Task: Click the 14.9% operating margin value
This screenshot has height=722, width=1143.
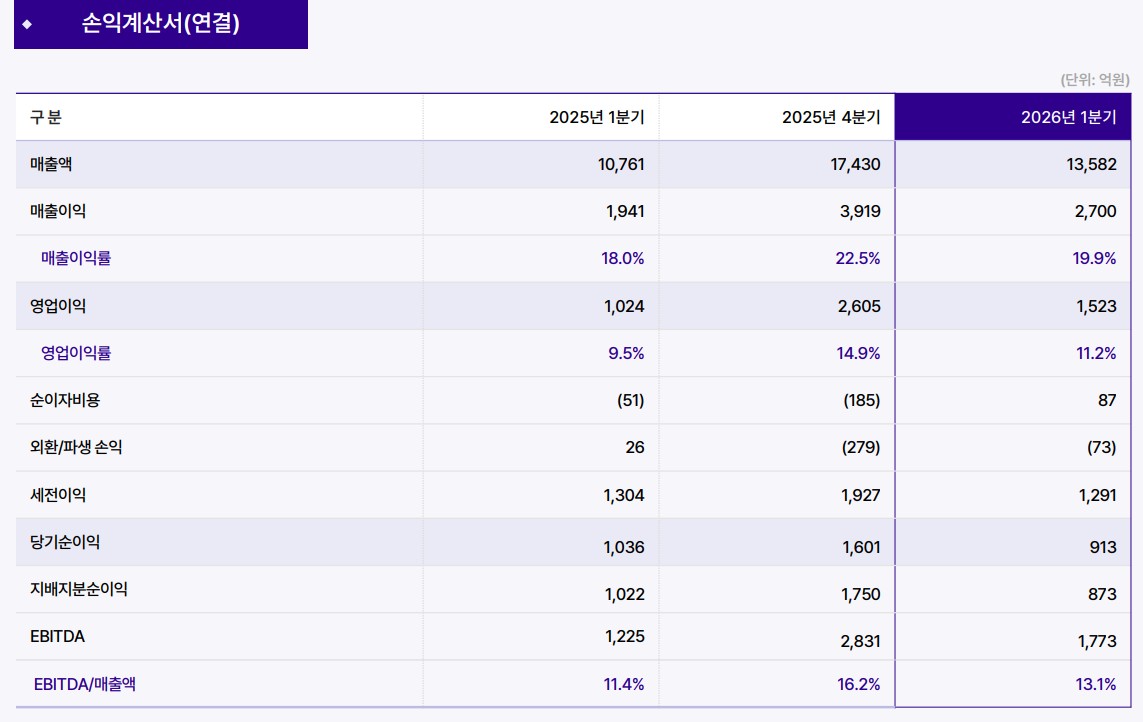Action: 858,353
